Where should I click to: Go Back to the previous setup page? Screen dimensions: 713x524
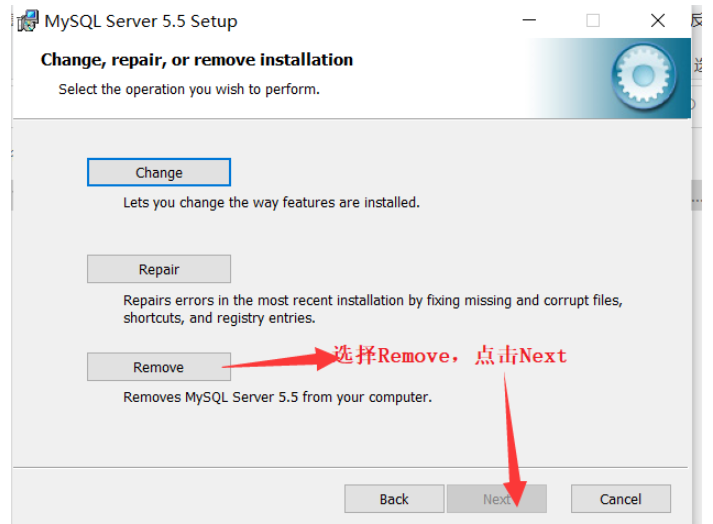pyautogui.click(x=394, y=499)
